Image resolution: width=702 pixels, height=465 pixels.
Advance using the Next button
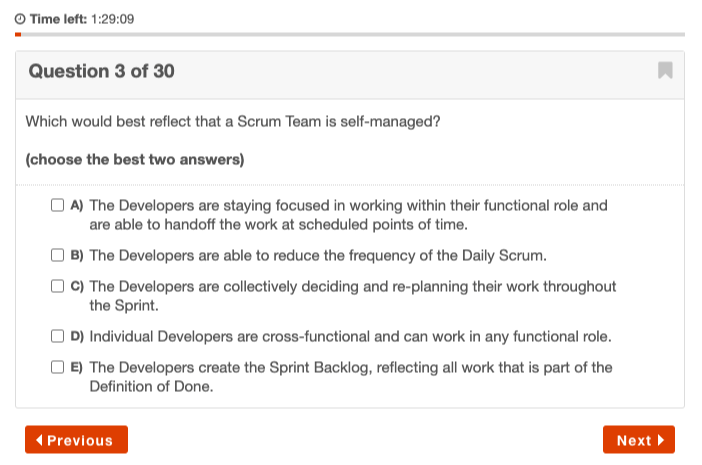click(x=639, y=439)
